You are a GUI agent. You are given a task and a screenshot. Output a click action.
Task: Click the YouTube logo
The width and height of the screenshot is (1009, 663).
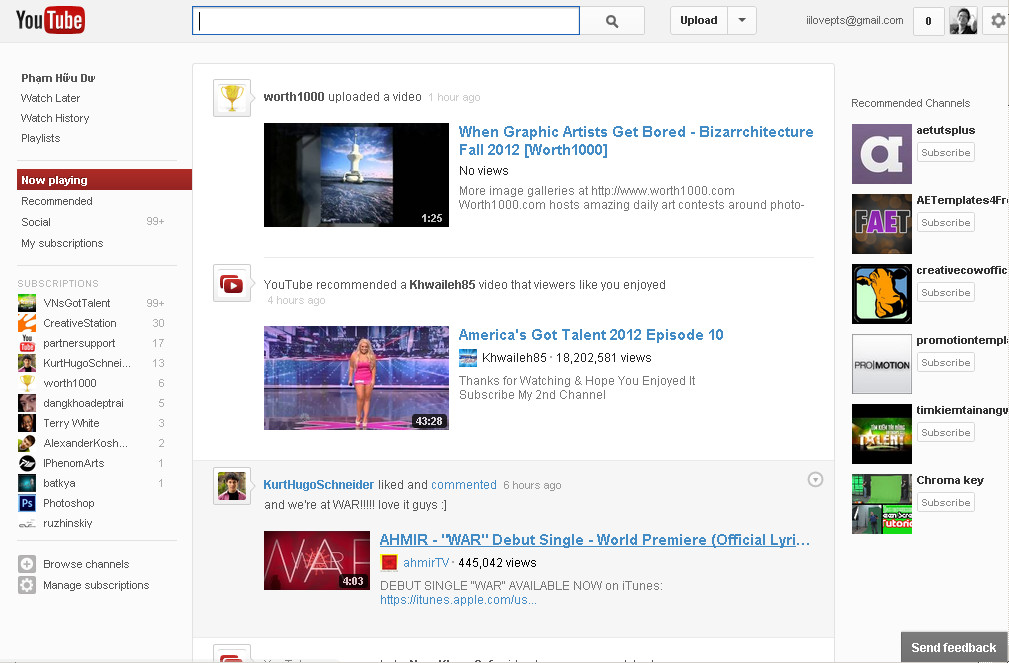(x=50, y=20)
